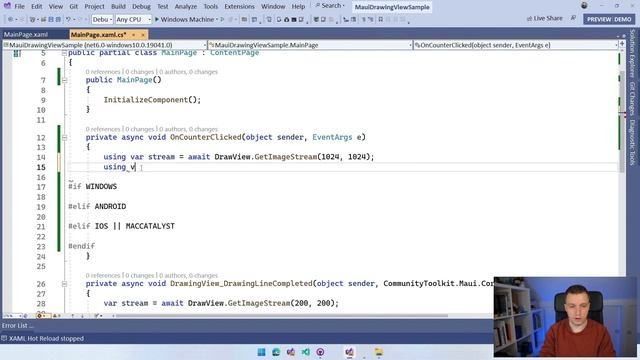640x360 pixels.
Task: Open the MauiDrawingViewSample project navigation dropdown
Action: (x=104, y=45)
